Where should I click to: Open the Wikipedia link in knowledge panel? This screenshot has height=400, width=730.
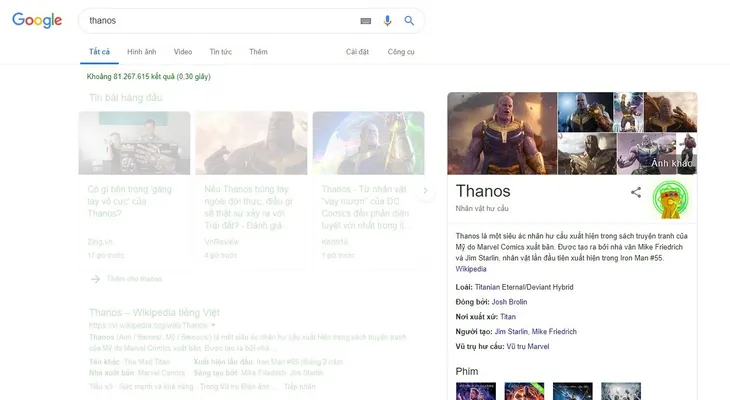[x=471, y=269]
